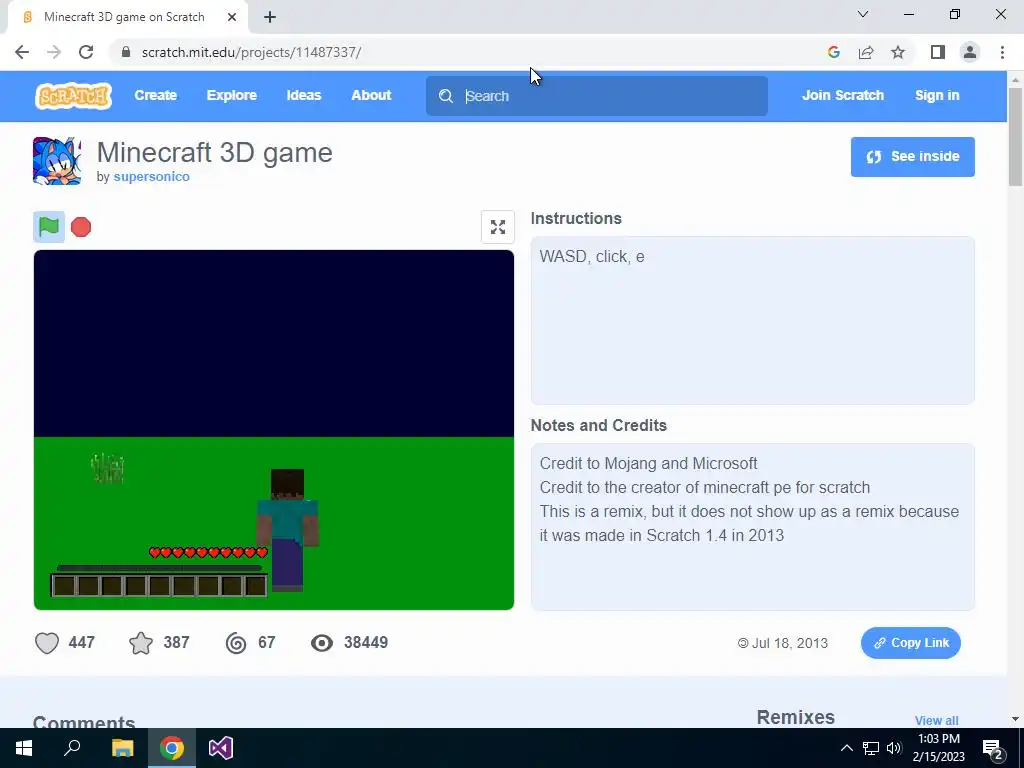The image size is (1024, 768).
Task: Click the 'Jul 18, 2013' date text
Action: (x=790, y=643)
